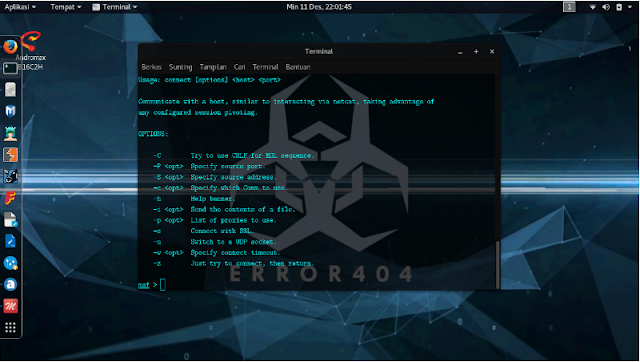Image resolution: width=640 pixels, height=362 pixels.
Task: Open the dark blue creature dock icon
Action: (10, 176)
